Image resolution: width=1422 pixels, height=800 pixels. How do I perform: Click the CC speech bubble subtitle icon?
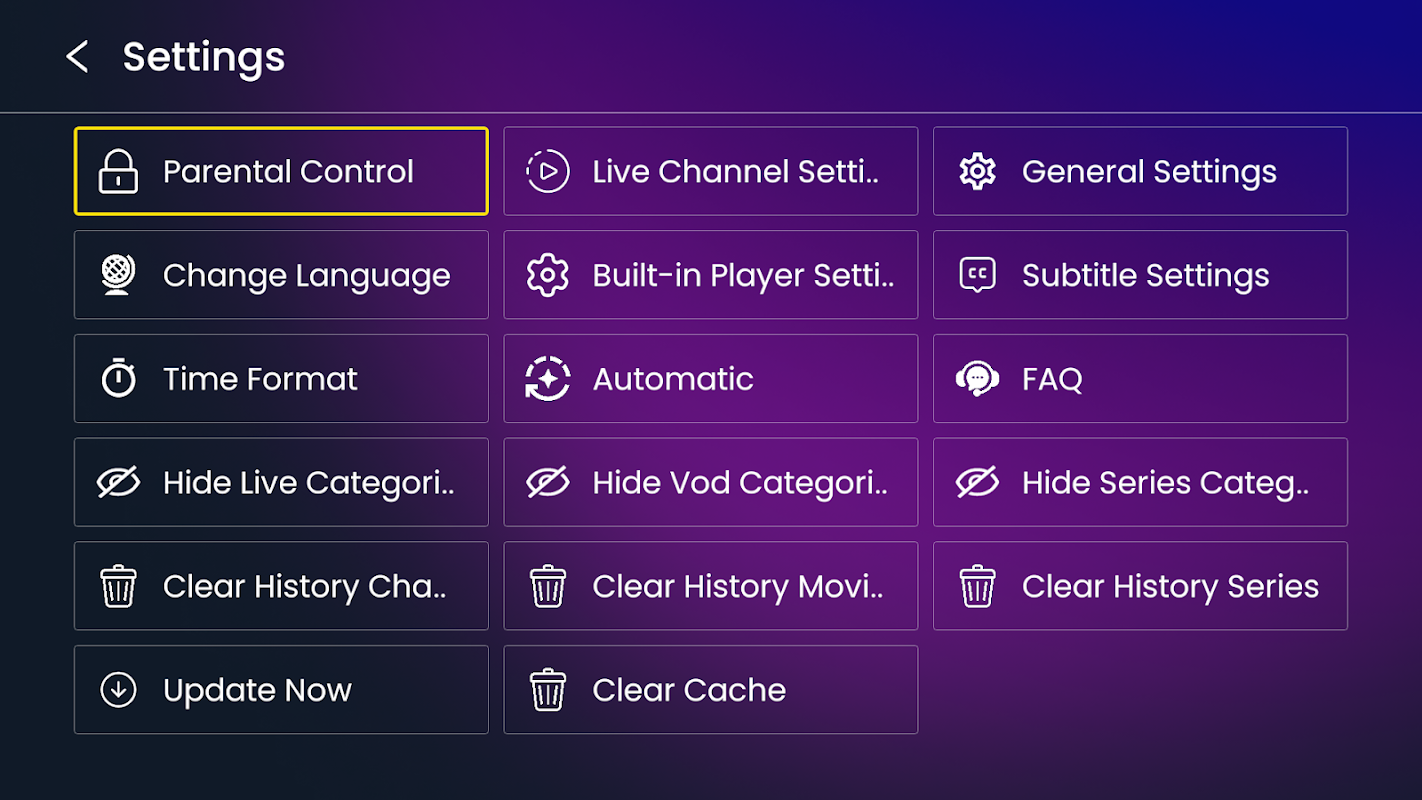pos(977,275)
